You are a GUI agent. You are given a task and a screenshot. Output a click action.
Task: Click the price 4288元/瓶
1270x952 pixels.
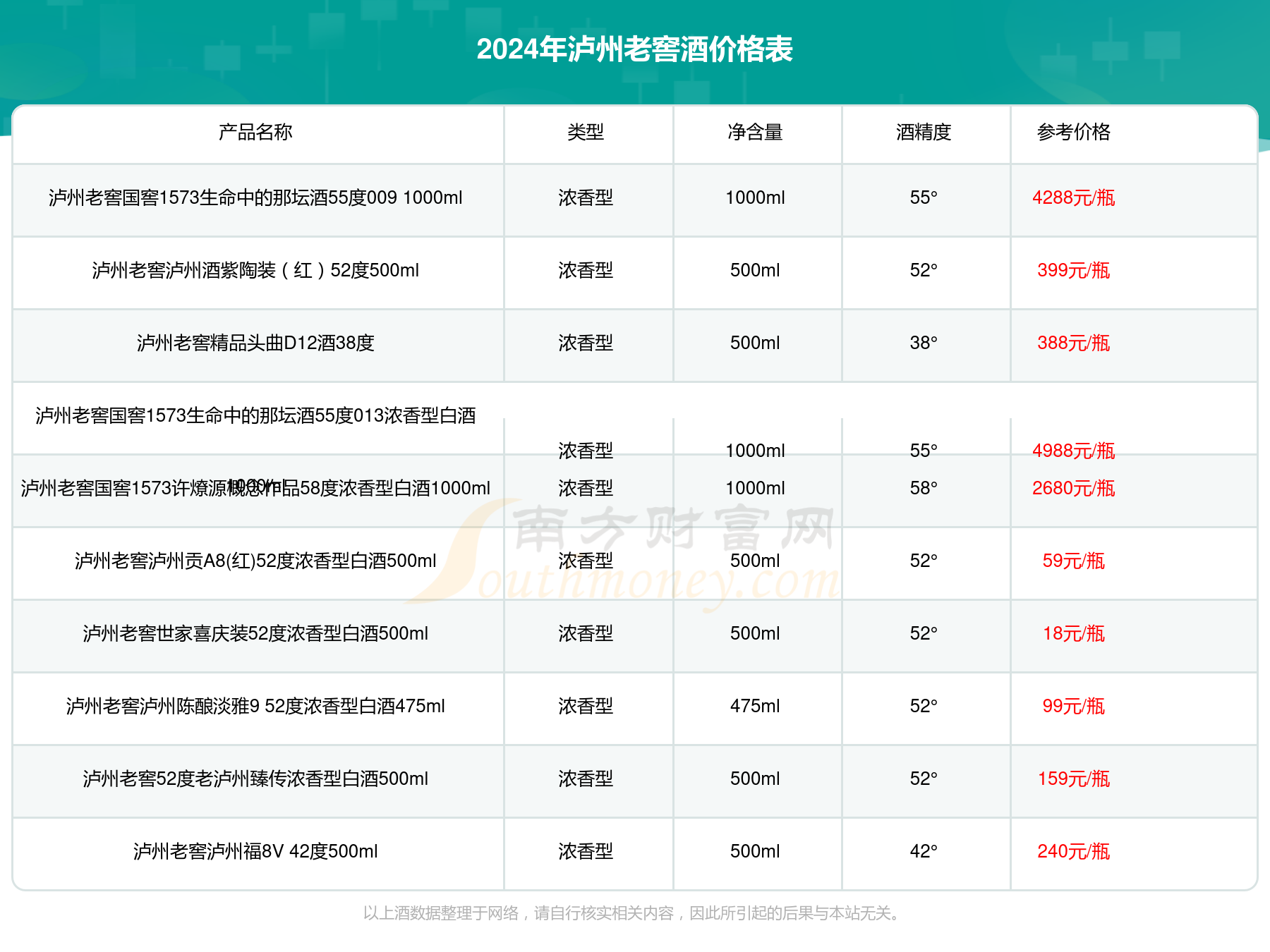pos(1074,197)
